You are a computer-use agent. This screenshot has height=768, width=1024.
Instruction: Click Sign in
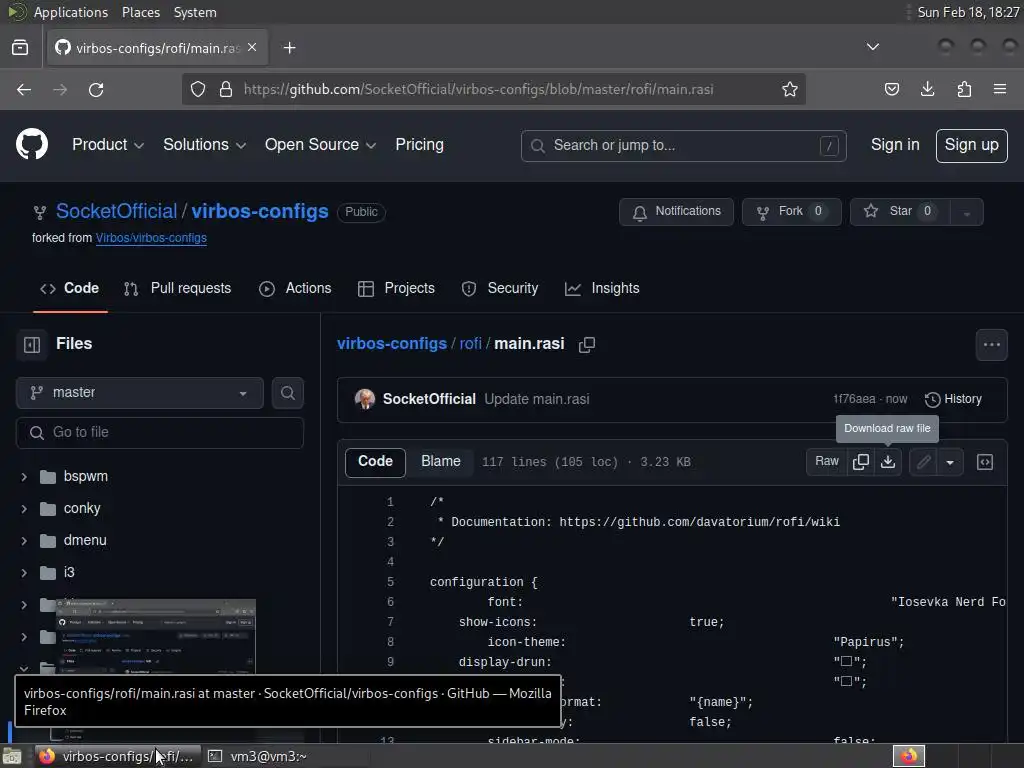[895, 144]
